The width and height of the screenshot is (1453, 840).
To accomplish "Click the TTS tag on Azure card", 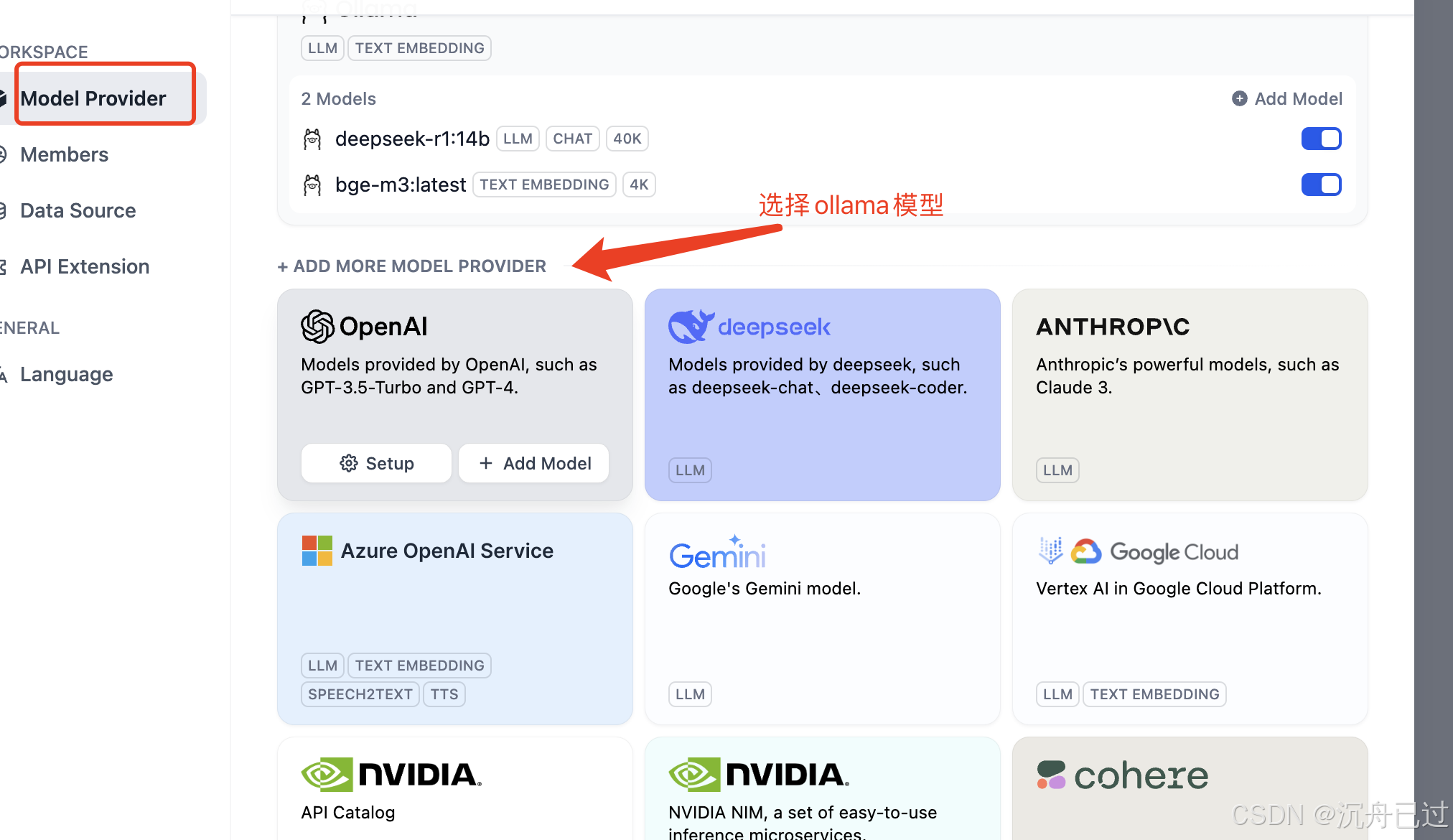I will tap(444, 694).
